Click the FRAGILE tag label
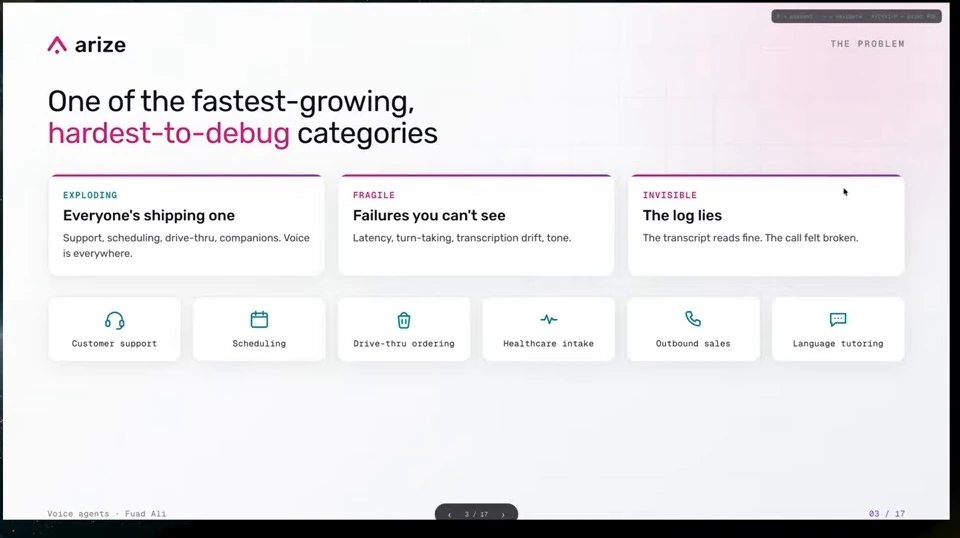This screenshot has width=960, height=538. (x=373, y=195)
